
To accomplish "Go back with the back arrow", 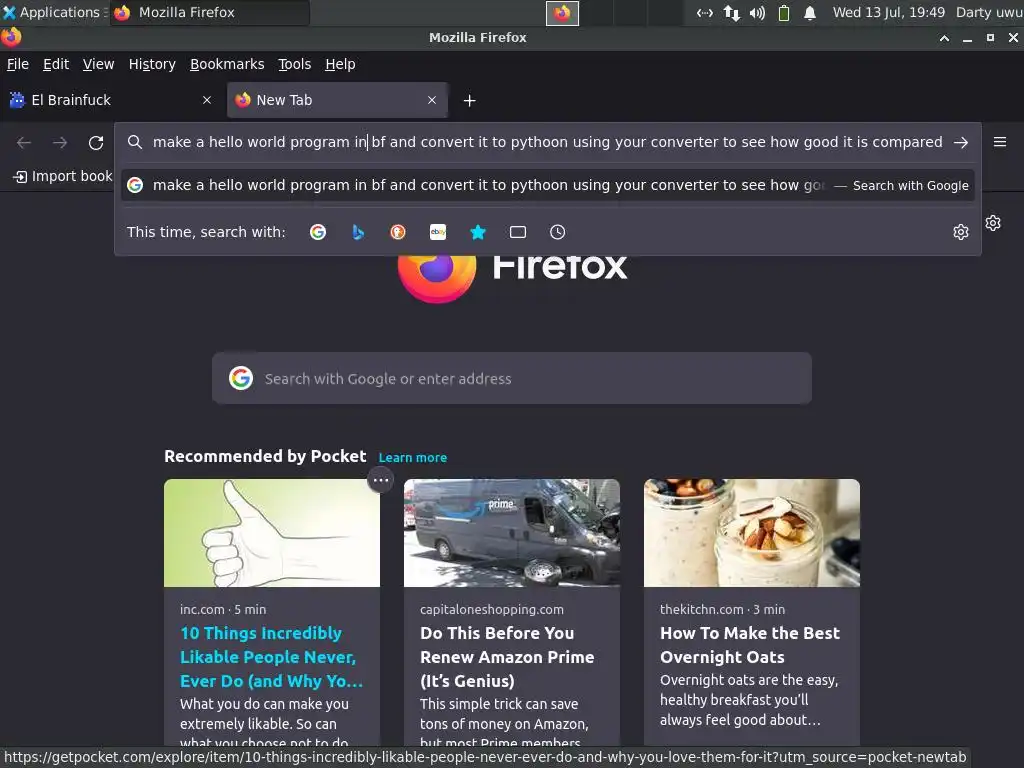I will pos(24,142).
